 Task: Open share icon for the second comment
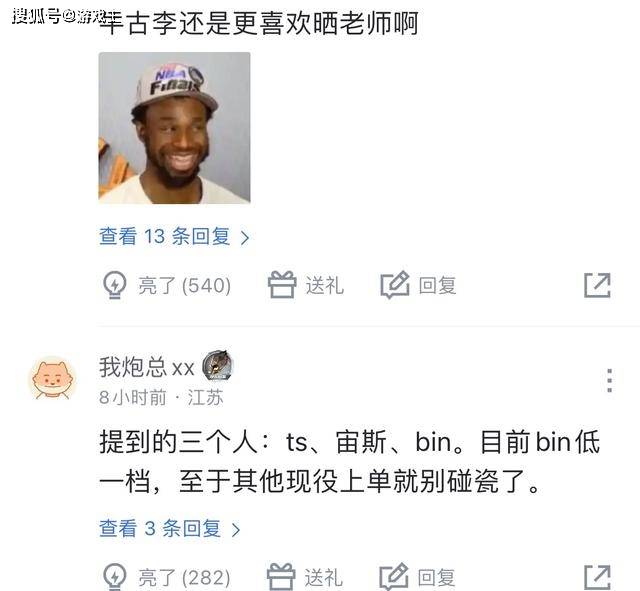click(597, 578)
